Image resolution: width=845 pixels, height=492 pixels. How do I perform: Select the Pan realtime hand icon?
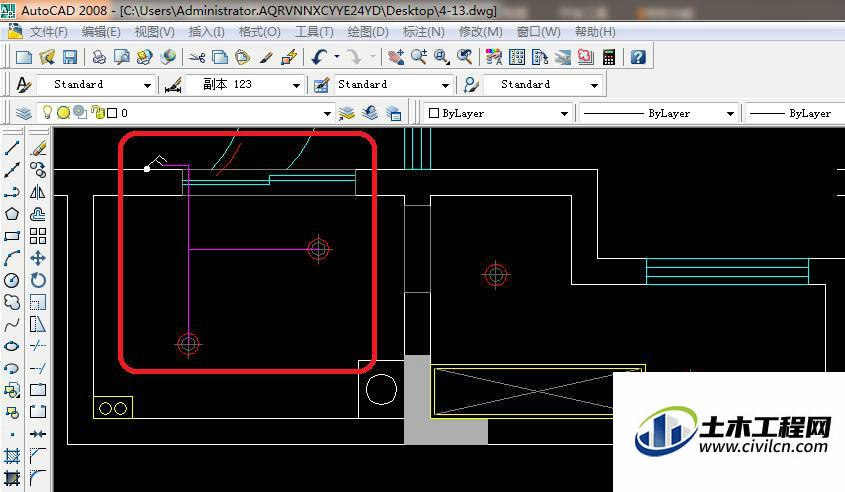[x=396, y=57]
